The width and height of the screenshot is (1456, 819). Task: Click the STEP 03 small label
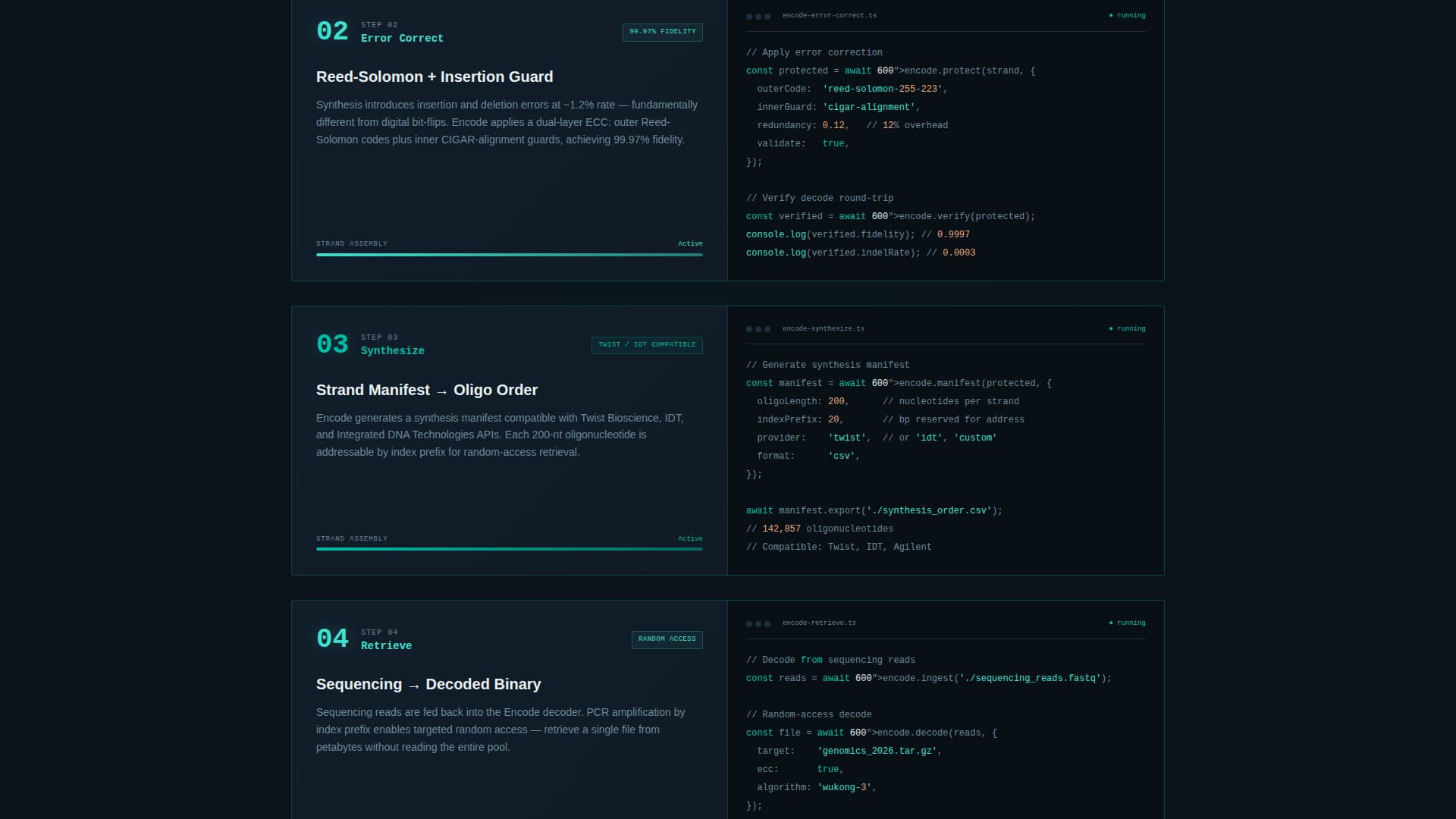tap(379, 337)
